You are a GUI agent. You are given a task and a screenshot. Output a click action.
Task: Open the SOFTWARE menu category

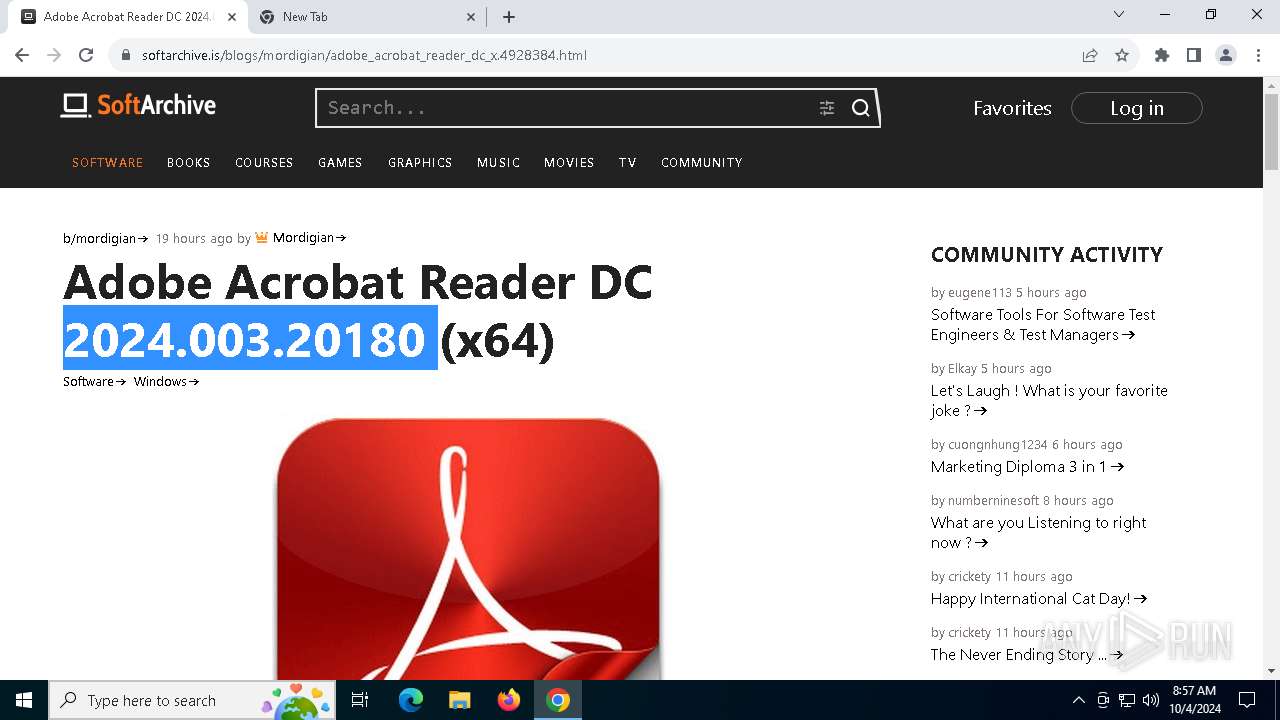click(x=108, y=162)
